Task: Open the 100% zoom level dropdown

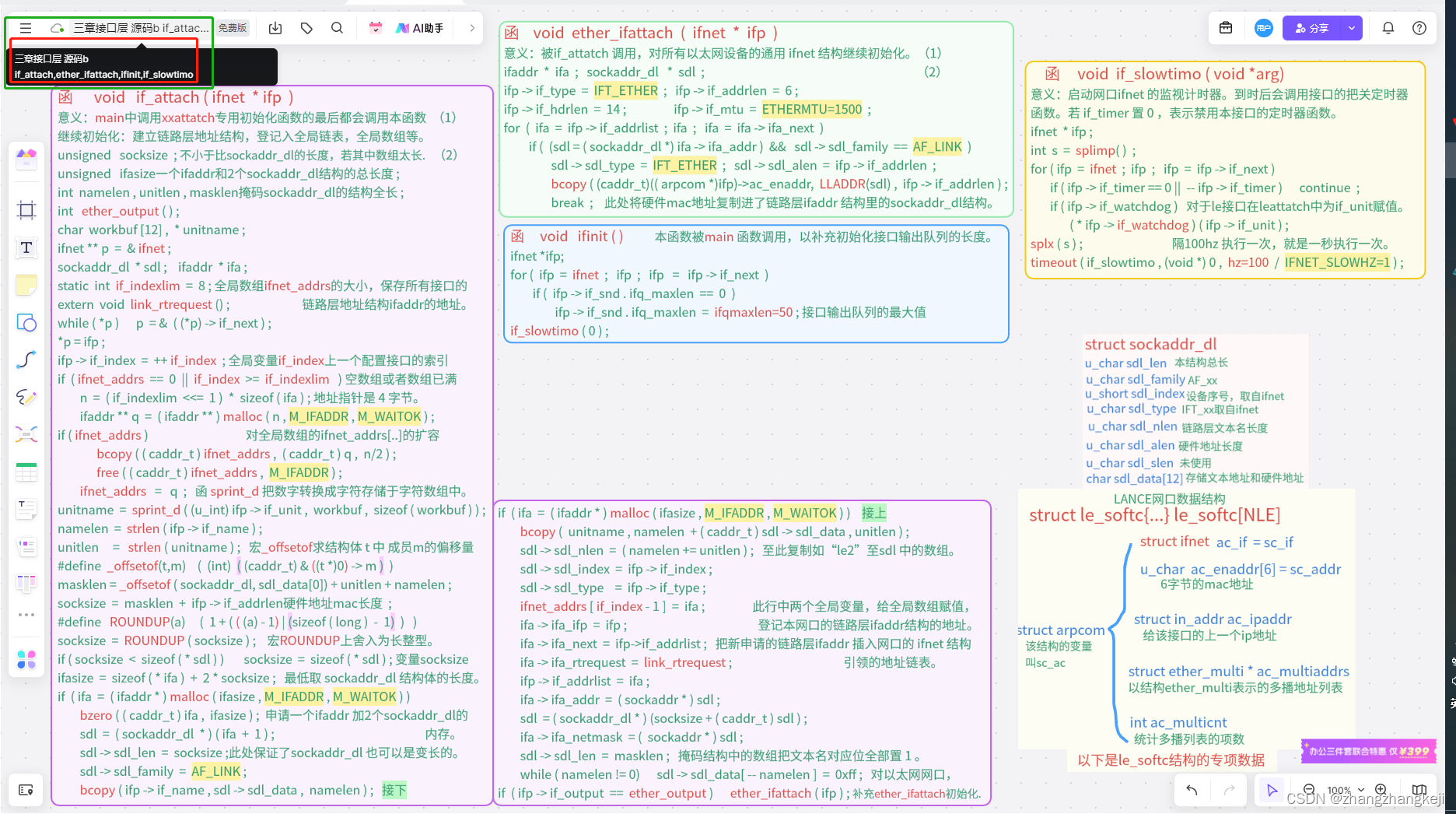Action: tap(1346, 790)
